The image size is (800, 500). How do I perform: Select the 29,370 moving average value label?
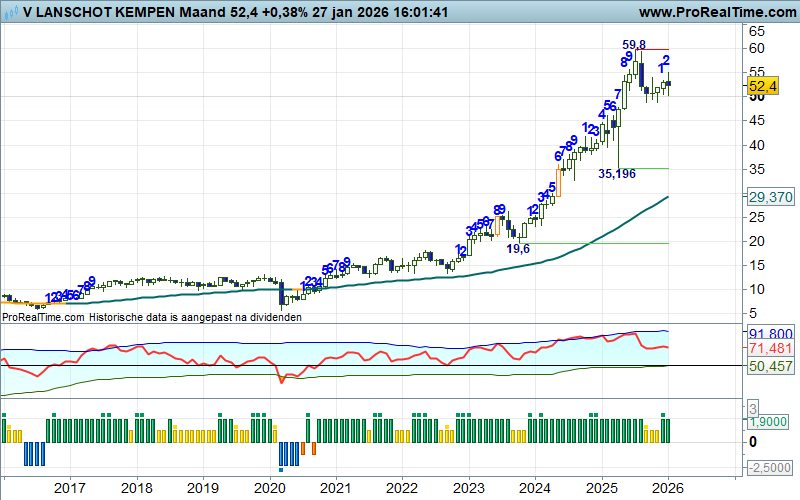(770, 198)
